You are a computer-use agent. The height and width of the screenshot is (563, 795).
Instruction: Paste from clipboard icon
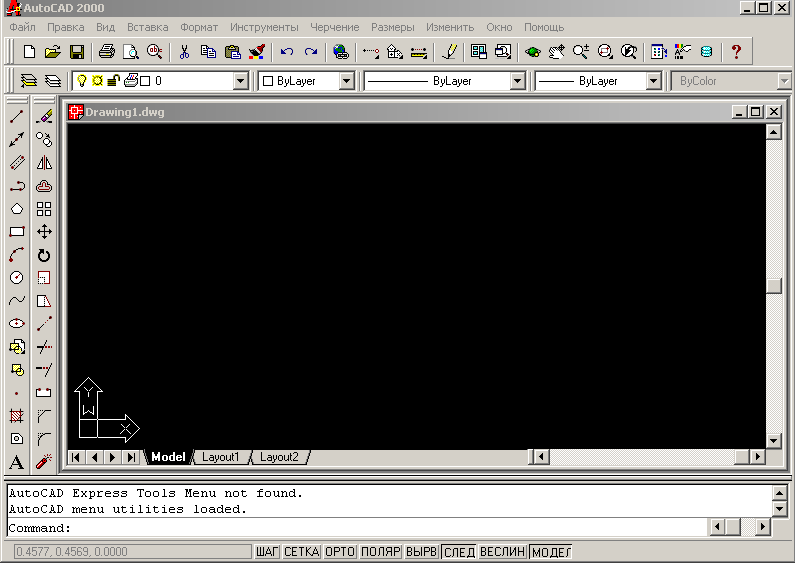click(233, 52)
